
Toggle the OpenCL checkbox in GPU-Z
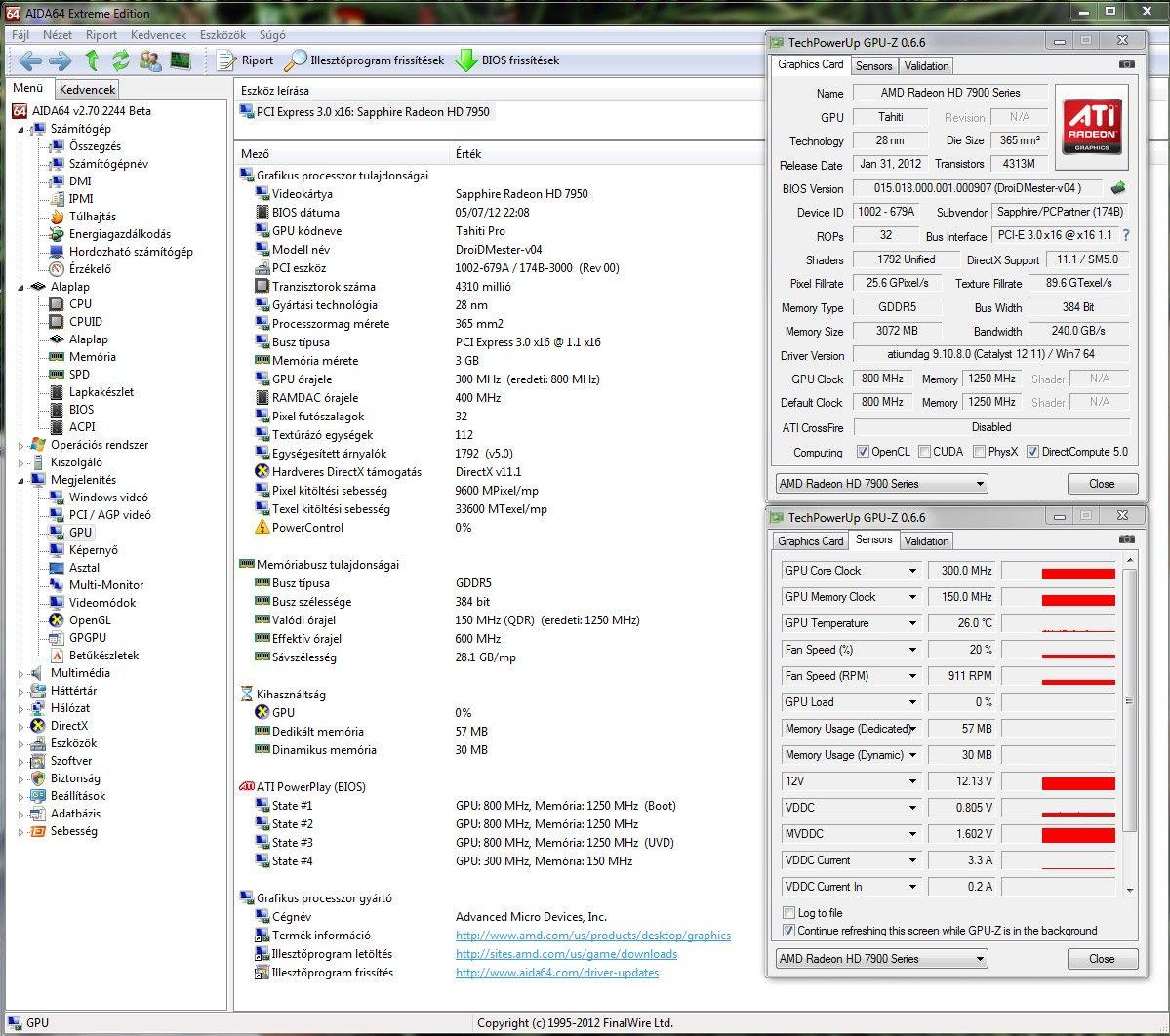coord(863,452)
